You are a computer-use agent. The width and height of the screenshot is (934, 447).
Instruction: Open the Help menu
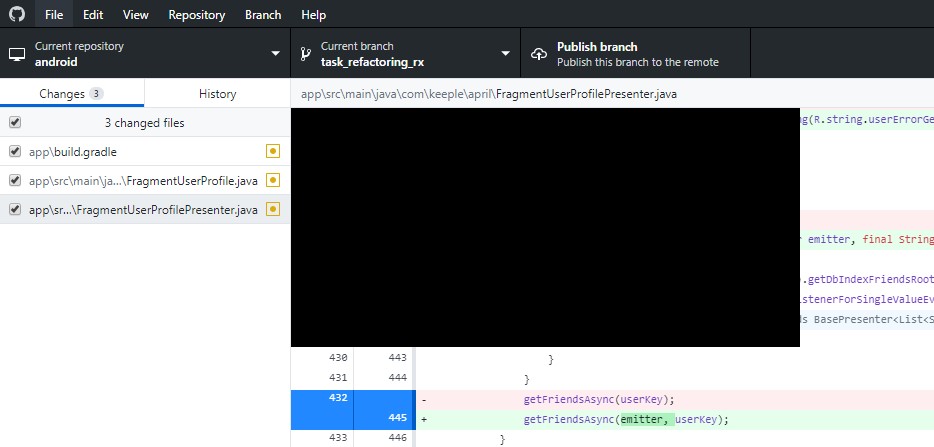pyautogui.click(x=313, y=15)
